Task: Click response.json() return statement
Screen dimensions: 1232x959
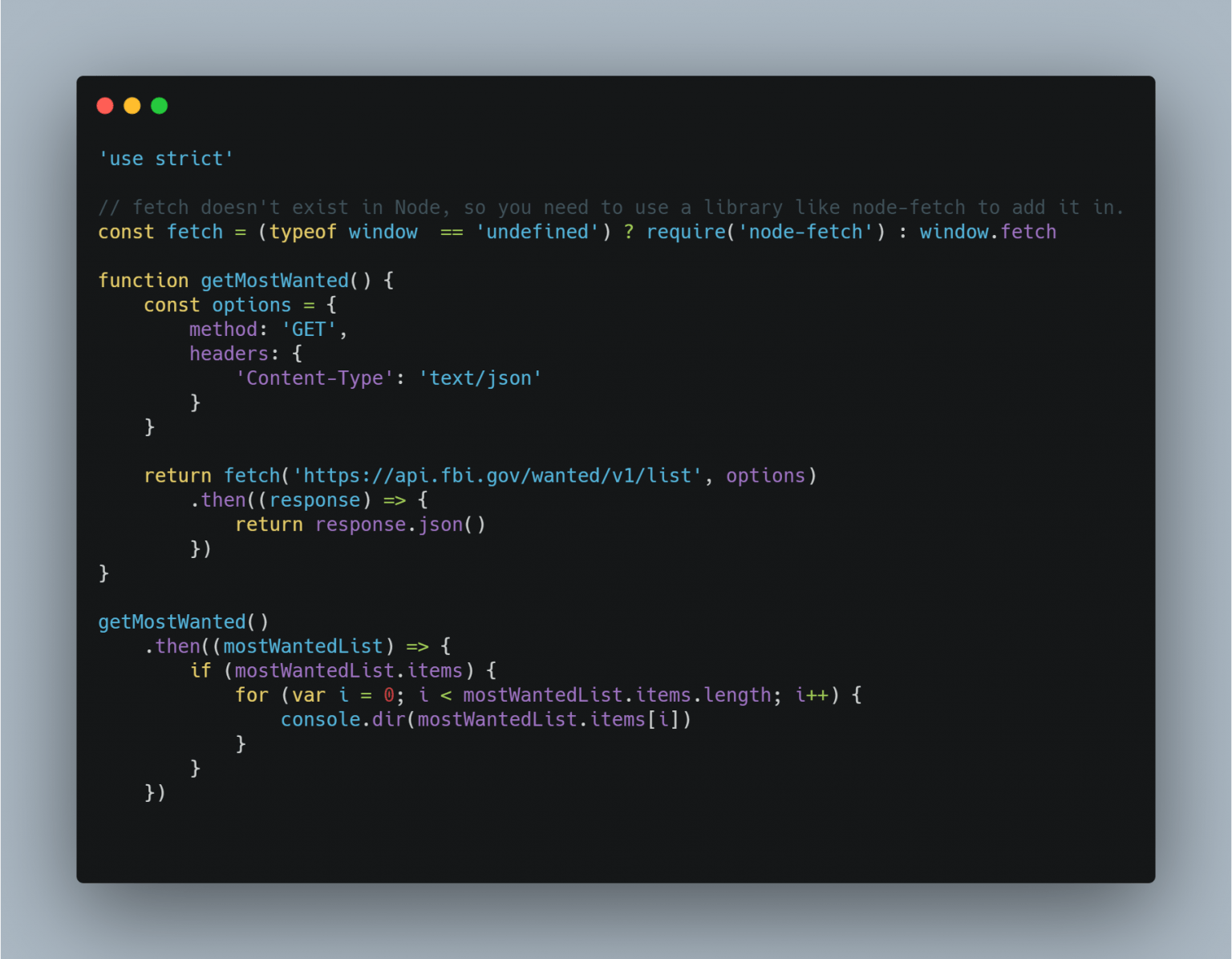Action: 360,524
